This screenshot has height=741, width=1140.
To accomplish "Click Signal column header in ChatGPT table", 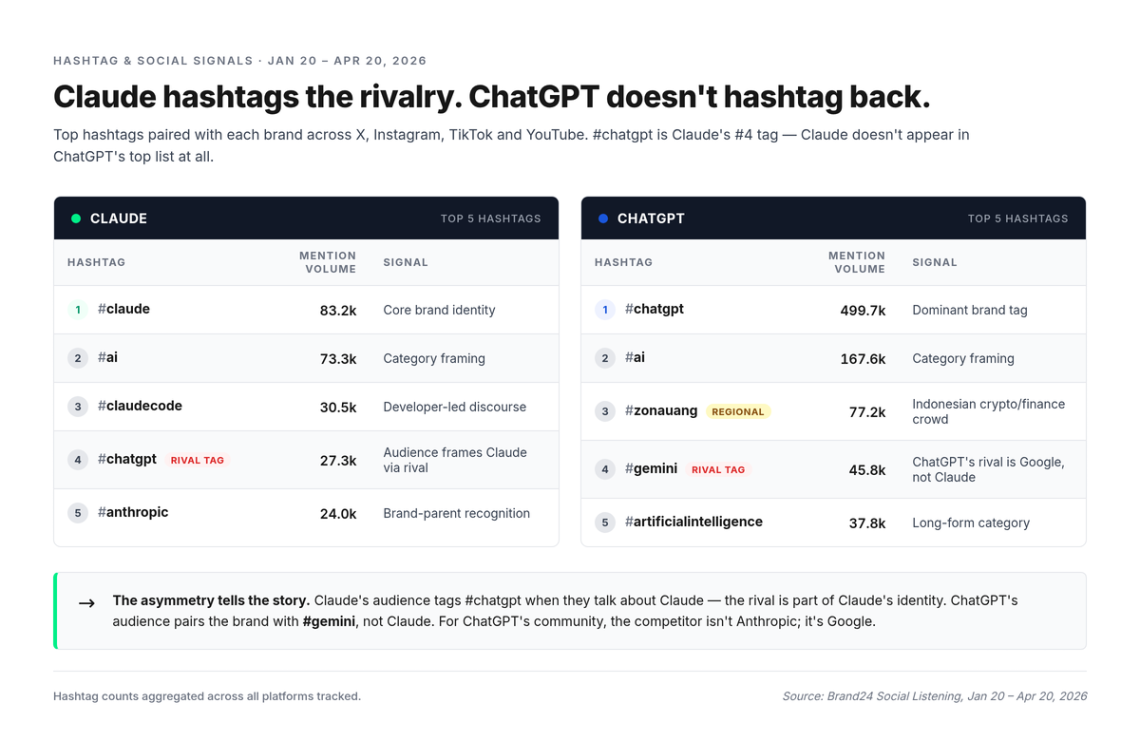I will click(934, 262).
